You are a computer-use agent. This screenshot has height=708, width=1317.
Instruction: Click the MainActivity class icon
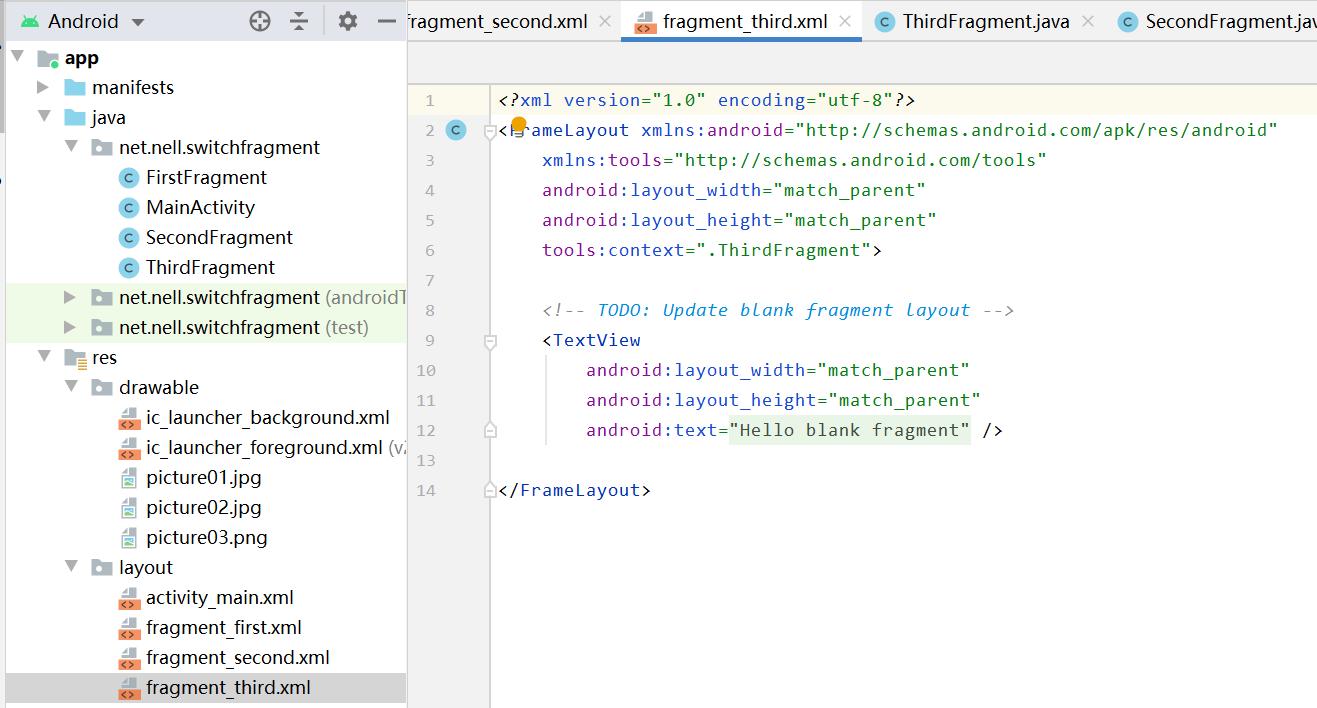point(128,208)
